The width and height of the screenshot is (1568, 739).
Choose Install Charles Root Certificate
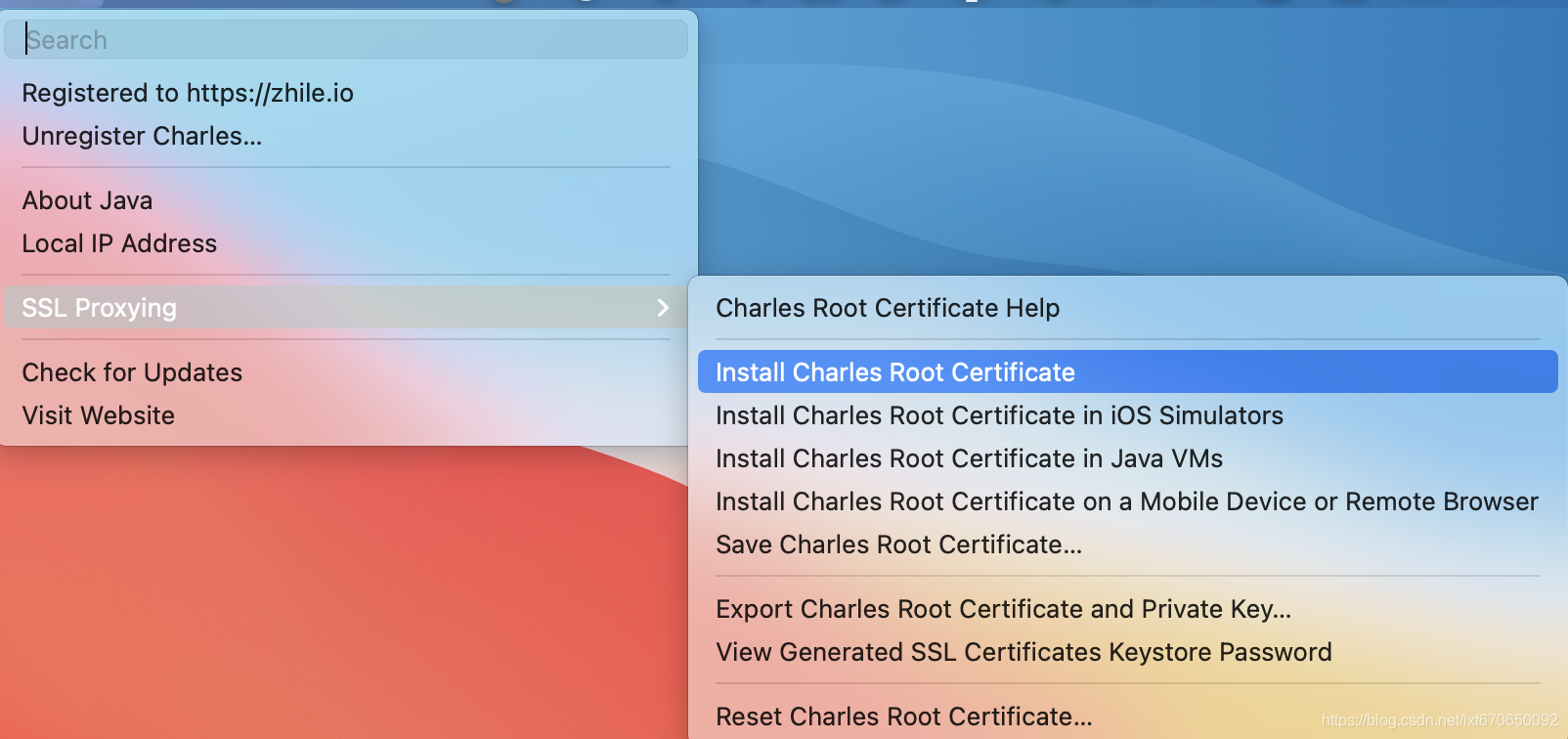(1128, 371)
